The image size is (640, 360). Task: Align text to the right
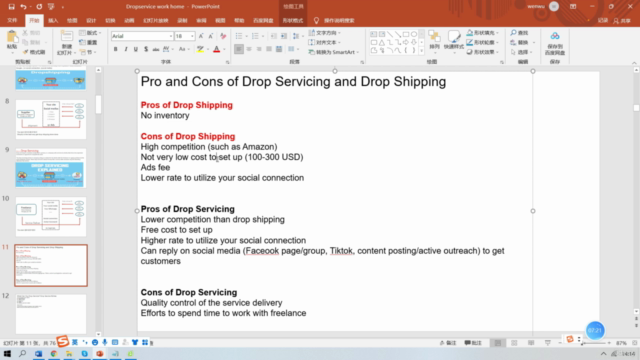pyautogui.click(x=259, y=49)
